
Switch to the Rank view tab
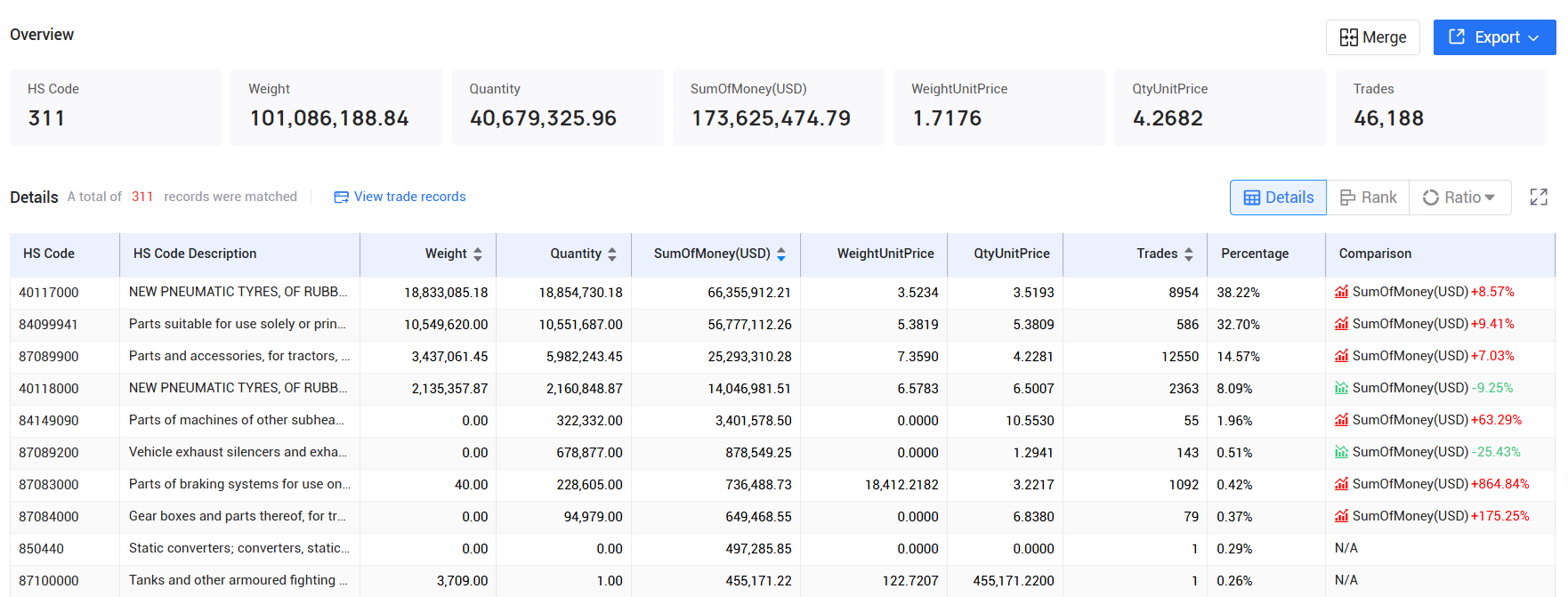point(1368,198)
